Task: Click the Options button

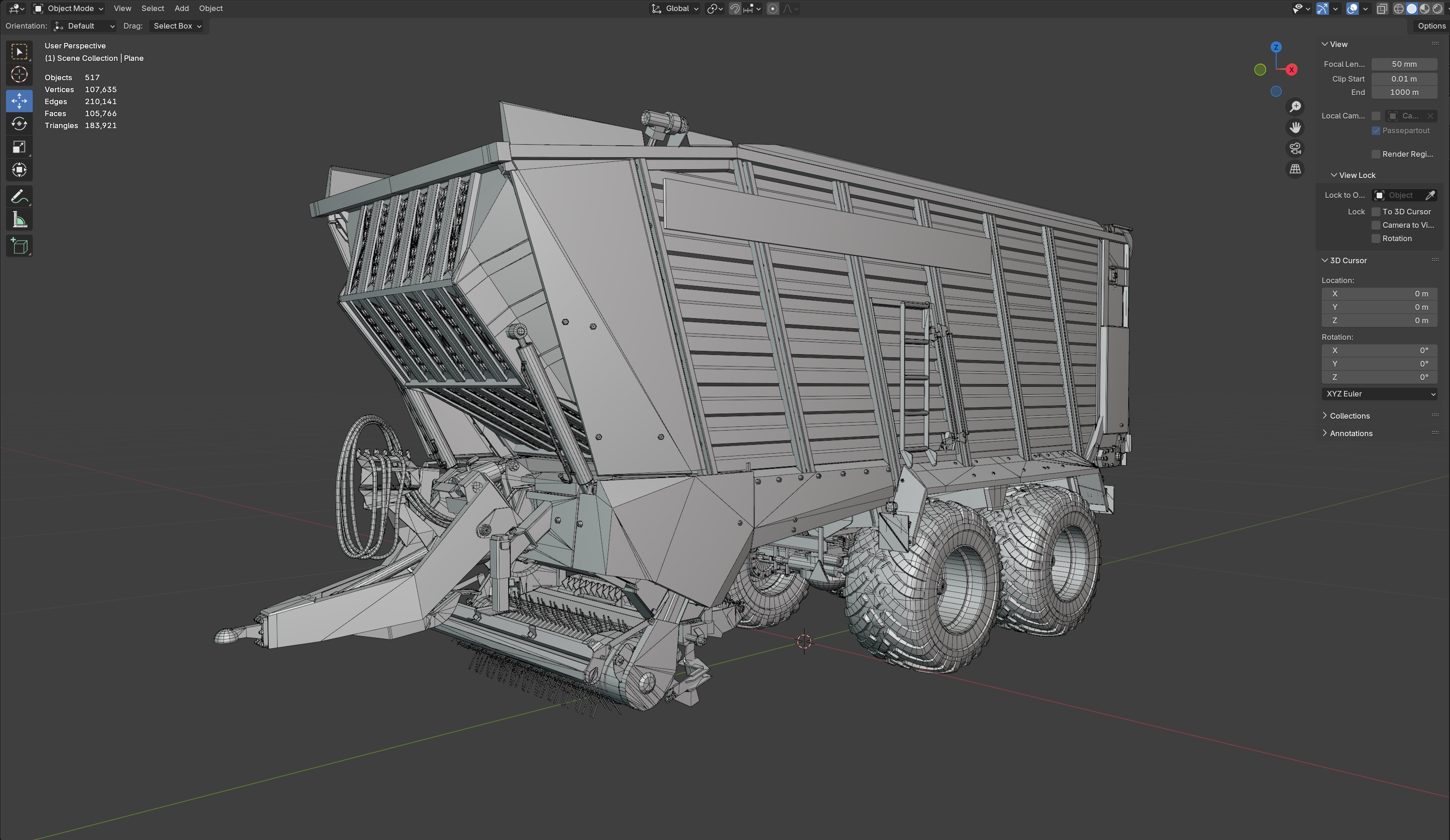Action: point(1431,26)
